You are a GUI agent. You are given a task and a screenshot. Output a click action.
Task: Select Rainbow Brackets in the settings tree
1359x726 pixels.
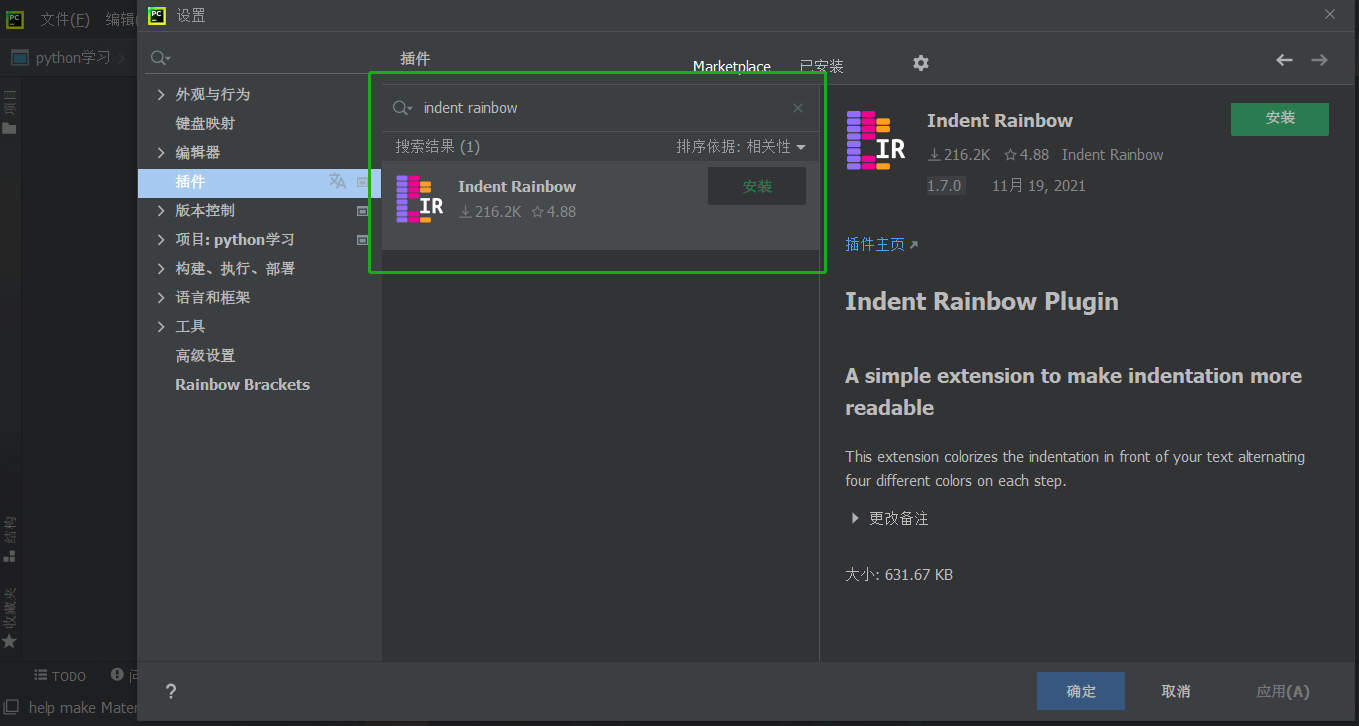click(x=242, y=384)
